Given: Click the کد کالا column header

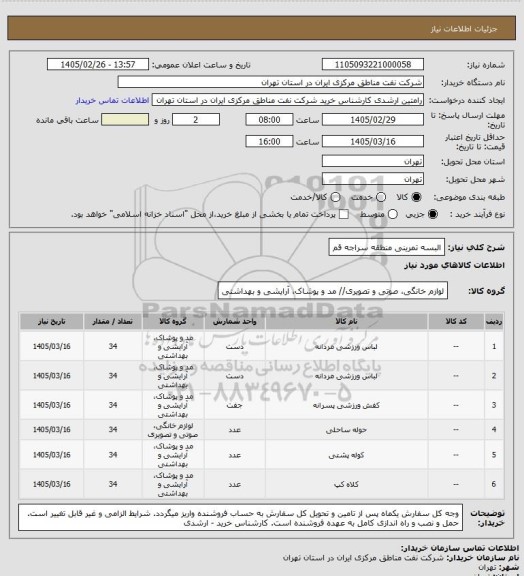Looking at the screenshot, I should click(456, 321).
